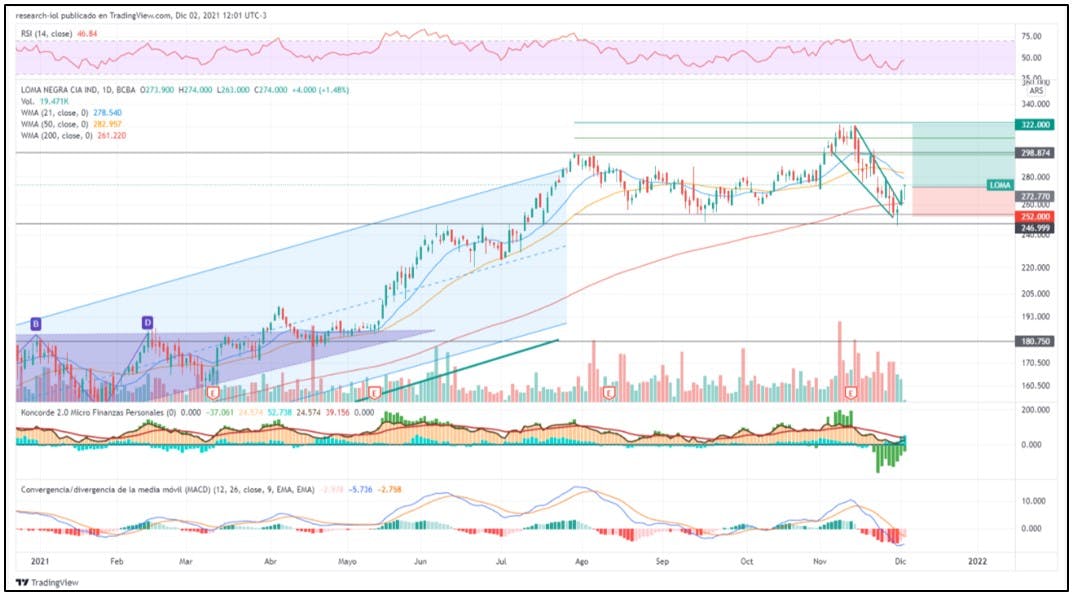Open the earnings E marker after Ago

[x=609, y=393]
